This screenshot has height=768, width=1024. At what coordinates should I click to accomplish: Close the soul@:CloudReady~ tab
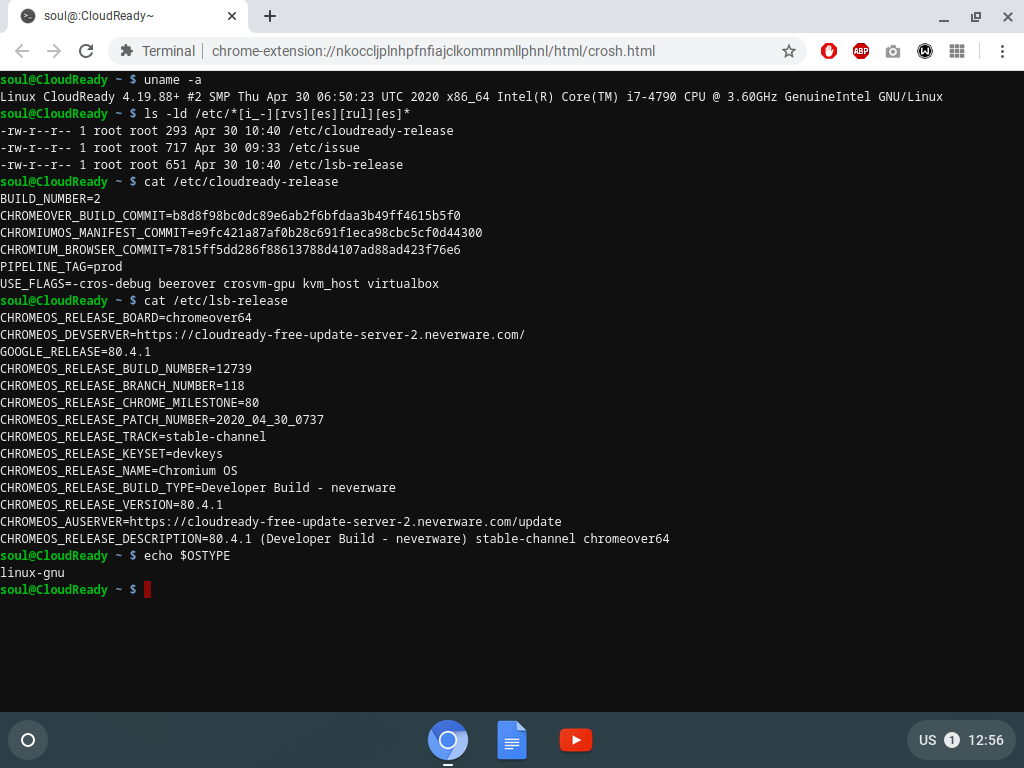[x=232, y=16]
